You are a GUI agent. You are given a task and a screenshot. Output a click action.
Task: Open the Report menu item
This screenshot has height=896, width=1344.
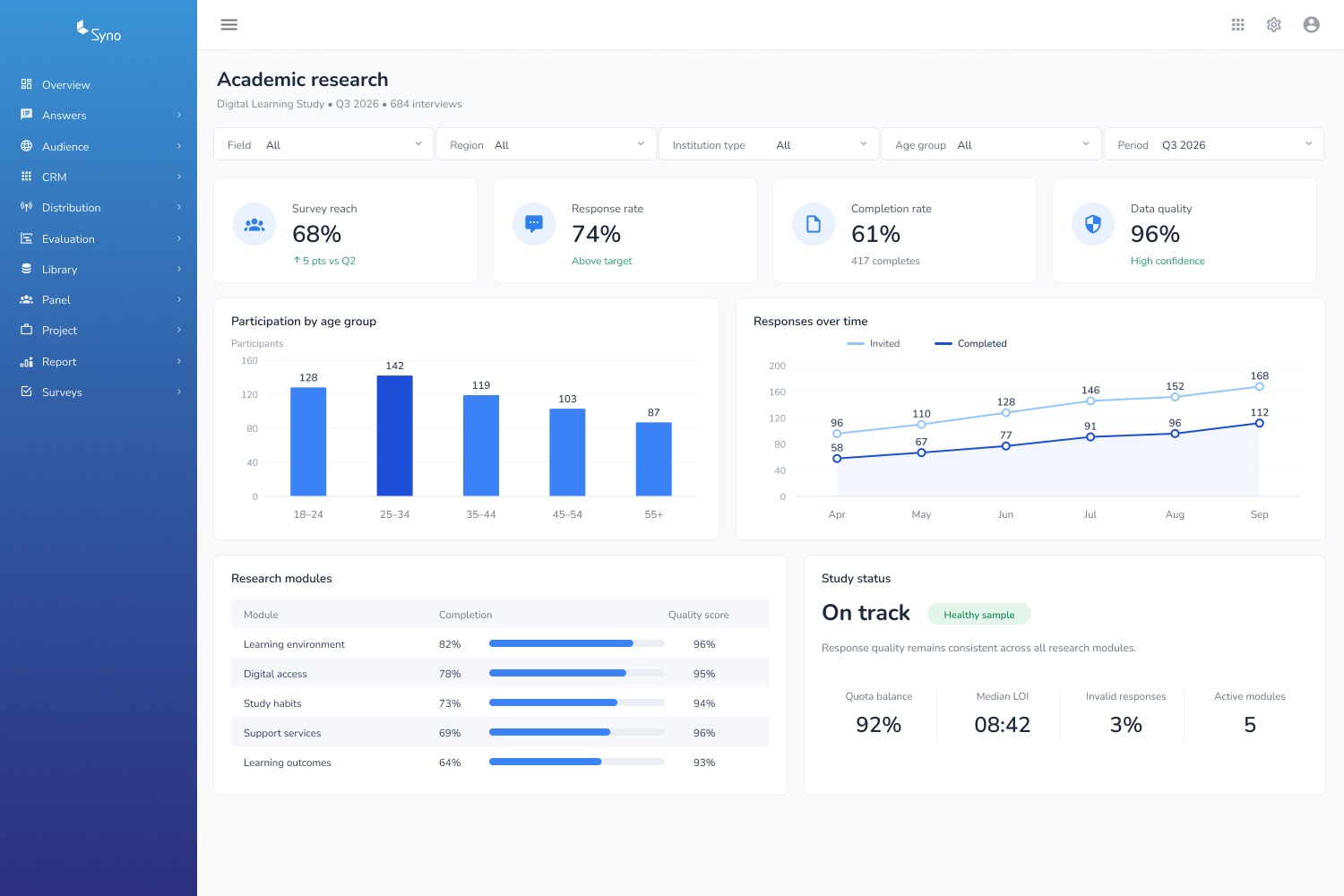point(99,361)
